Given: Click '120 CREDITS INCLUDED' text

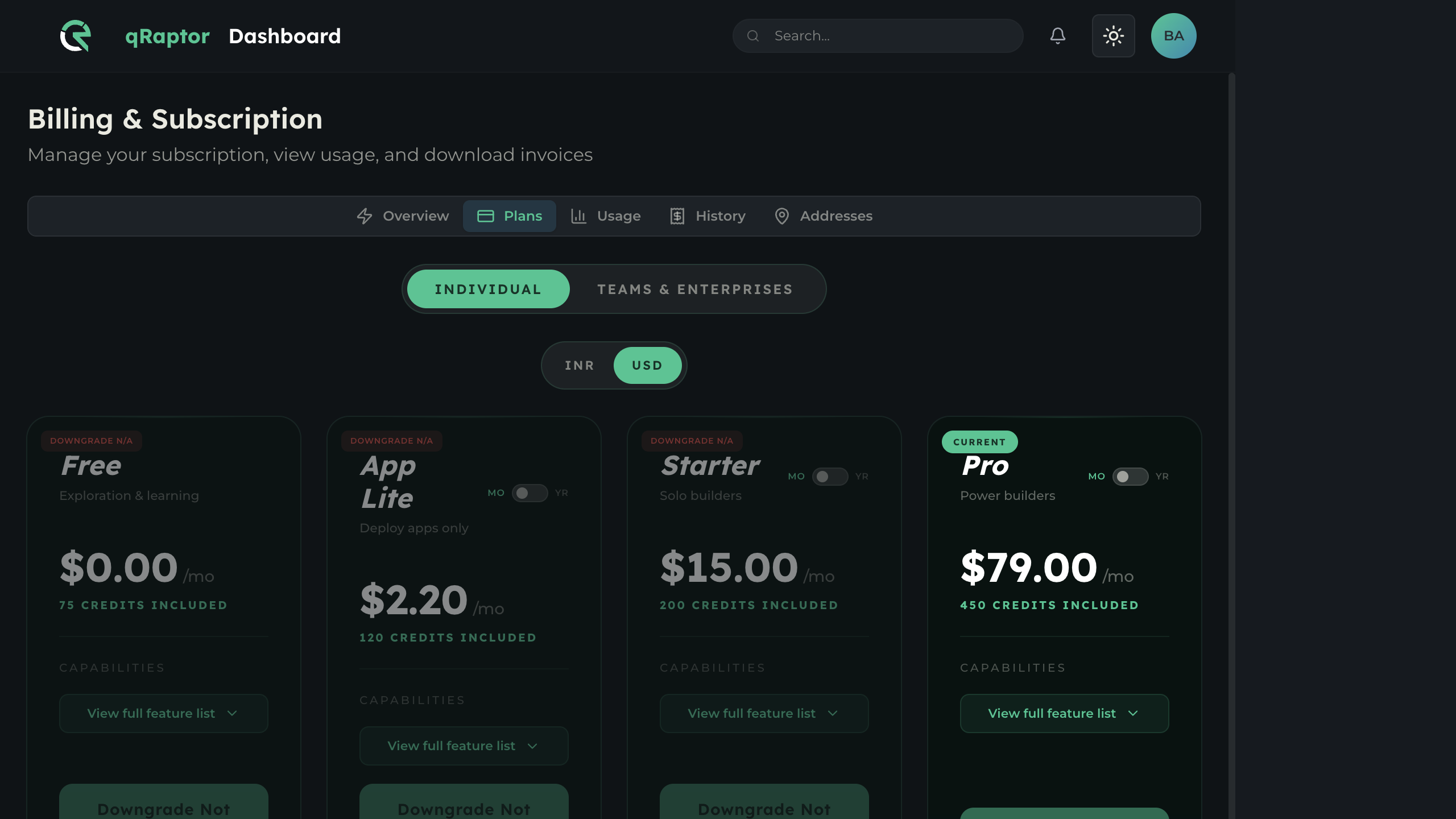Looking at the screenshot, I should pyautogui.click(x=448, y=638).
